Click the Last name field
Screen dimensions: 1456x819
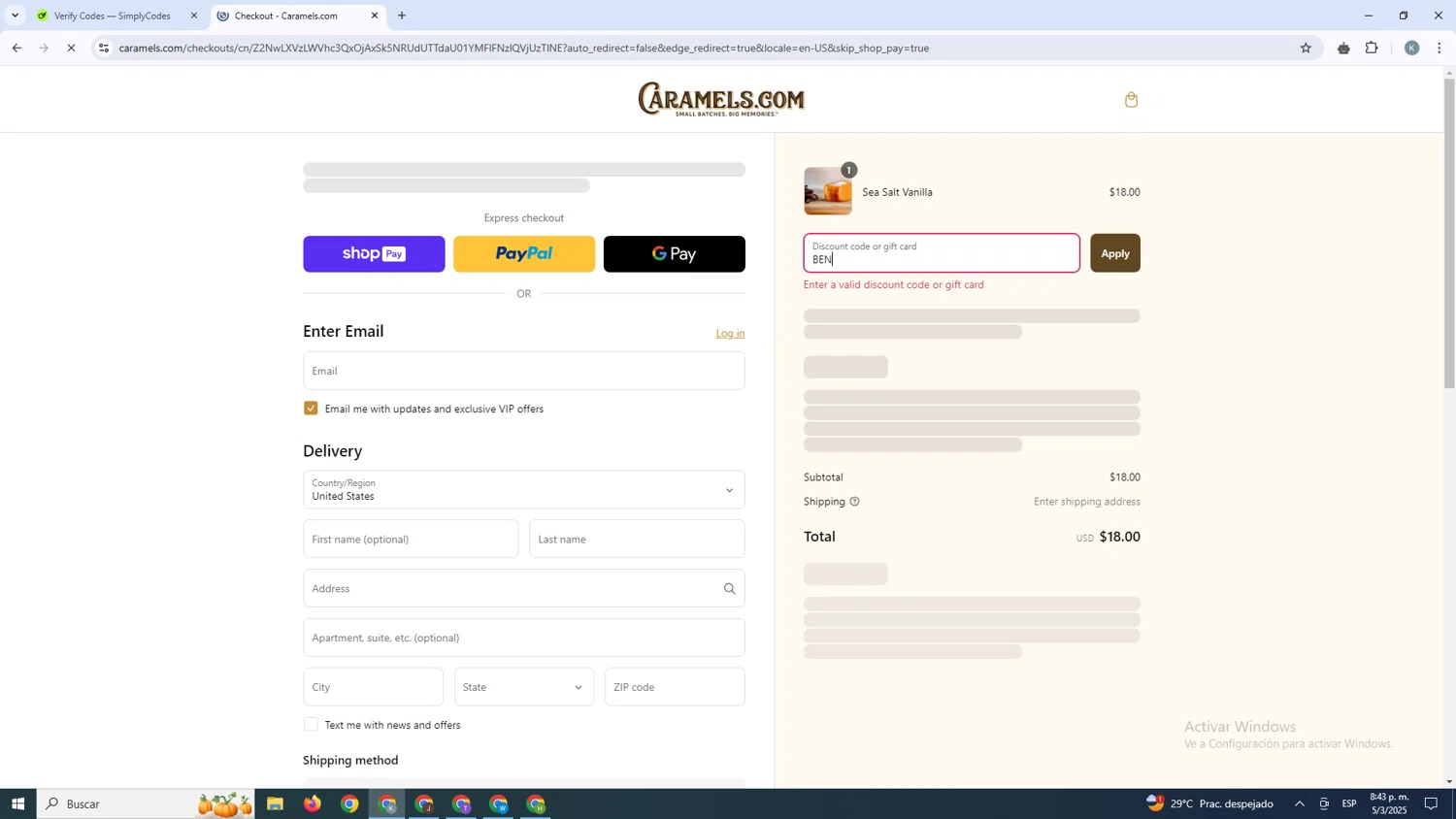637,540
